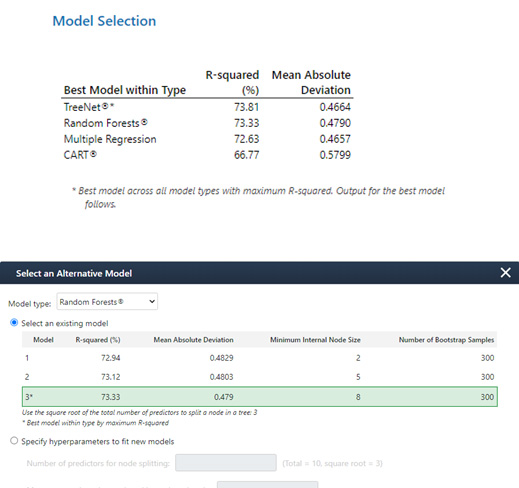This screenshot has width=519, height=488.
Task: Click the square root predictors note text
Action: point(139,412)
